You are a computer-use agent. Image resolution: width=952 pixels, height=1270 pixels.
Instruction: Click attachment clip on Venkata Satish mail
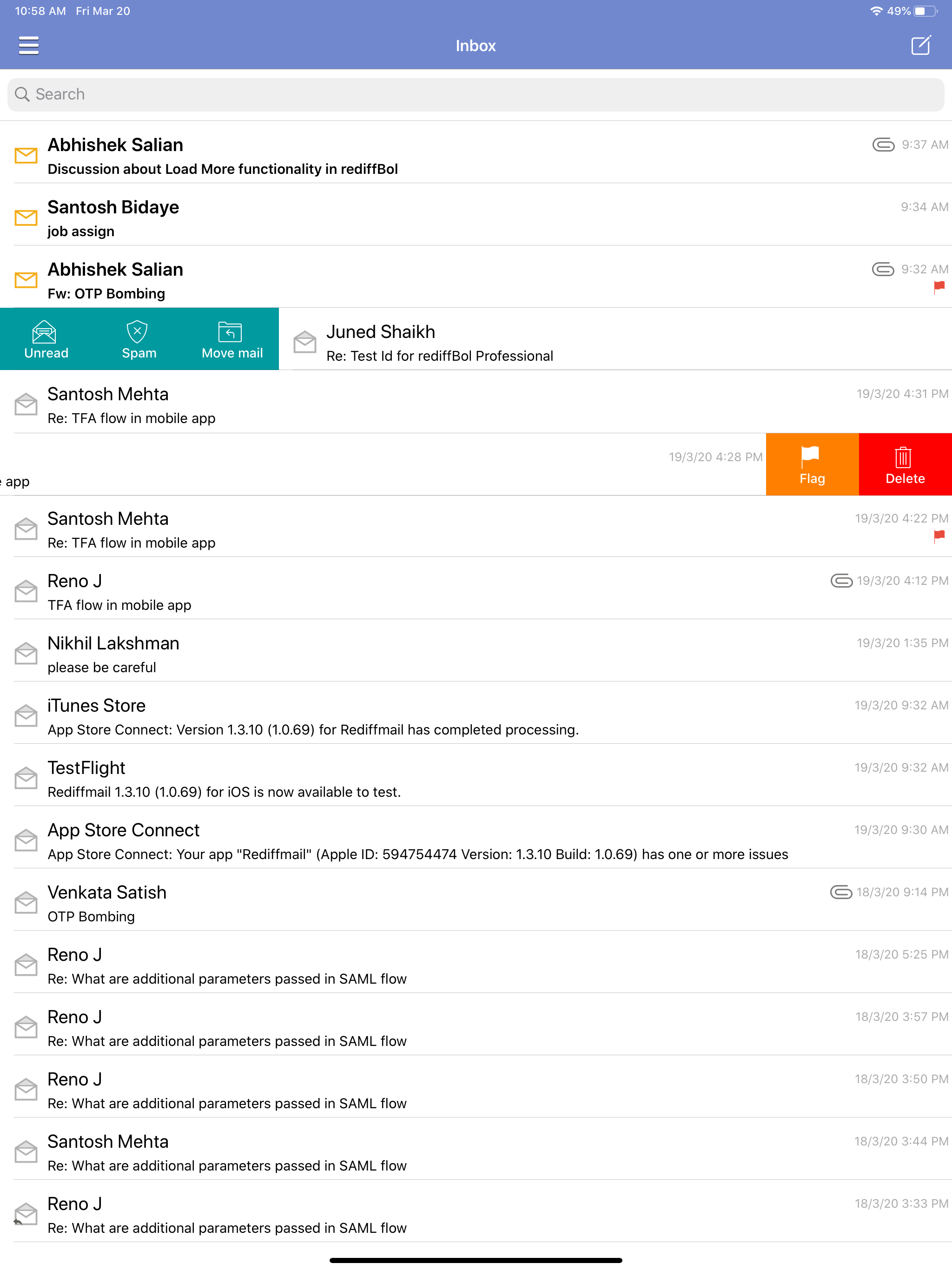[x=840, y=892]
